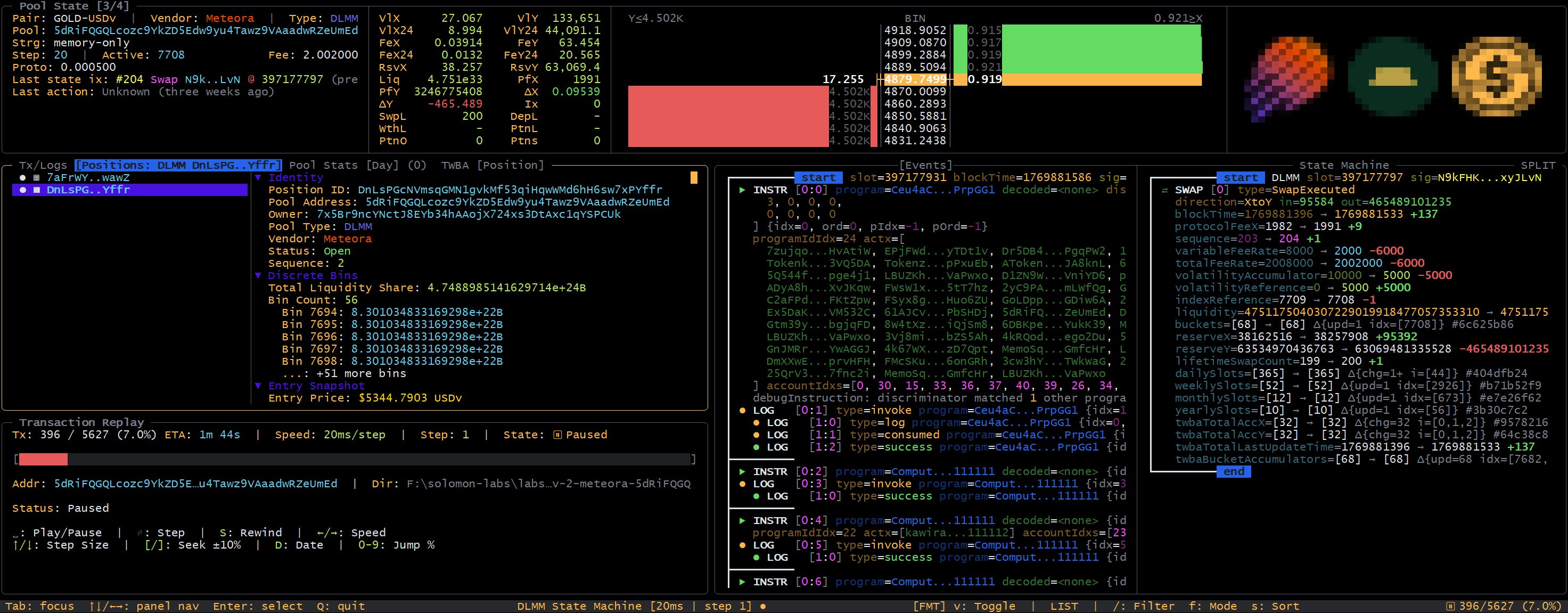Collapse the Entry Snapshot section
The height and width of the screenshot is (613, 1568).
coord(258,386)
